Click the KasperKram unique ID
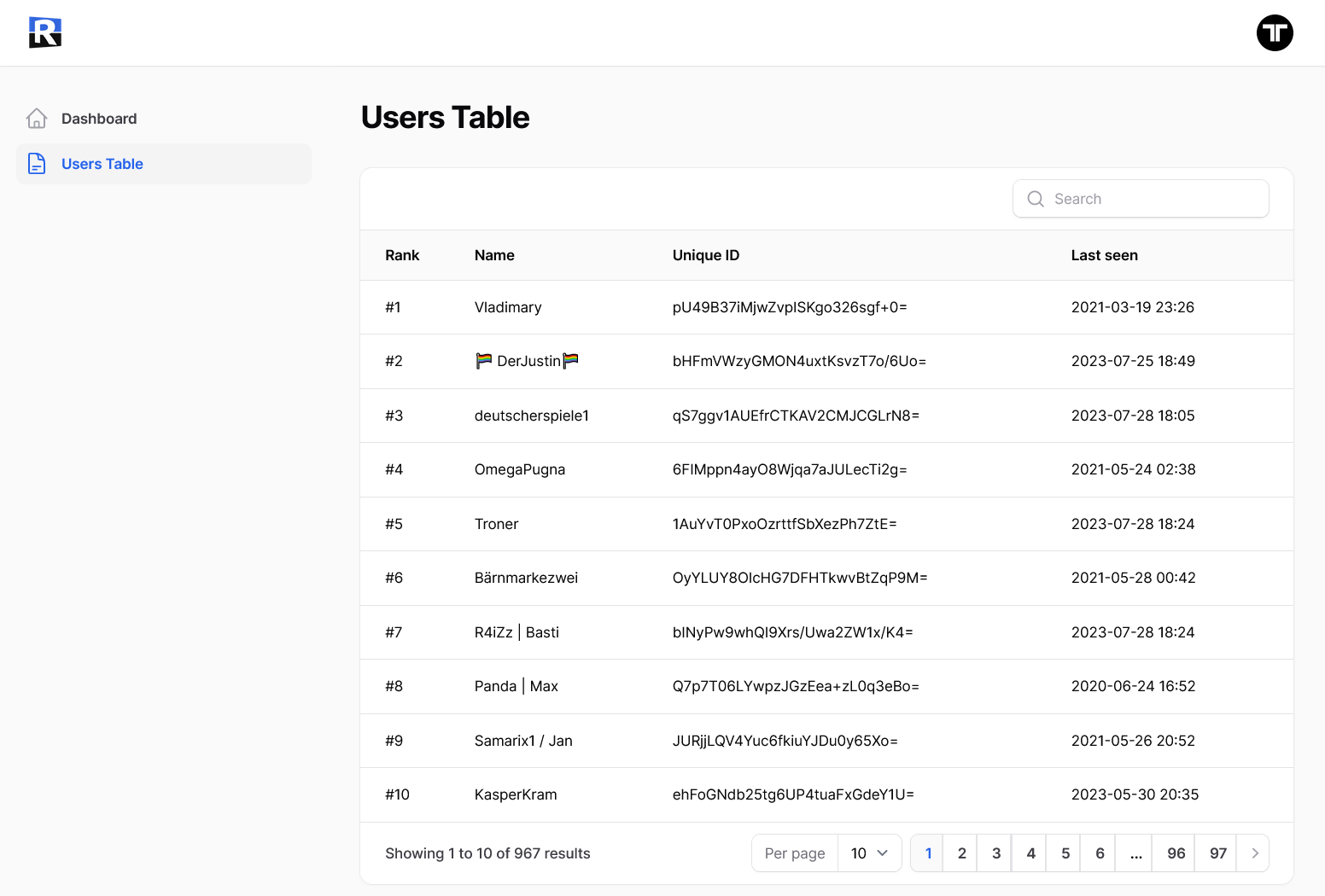 click(792, 794)
